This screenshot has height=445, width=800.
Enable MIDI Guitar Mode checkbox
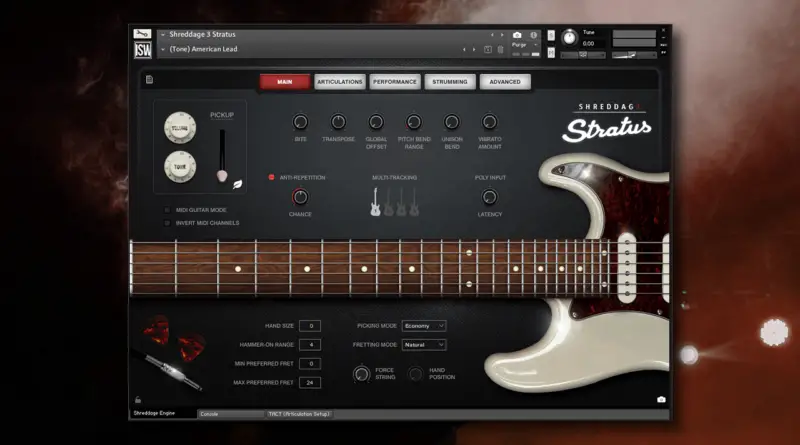point(167,210)
